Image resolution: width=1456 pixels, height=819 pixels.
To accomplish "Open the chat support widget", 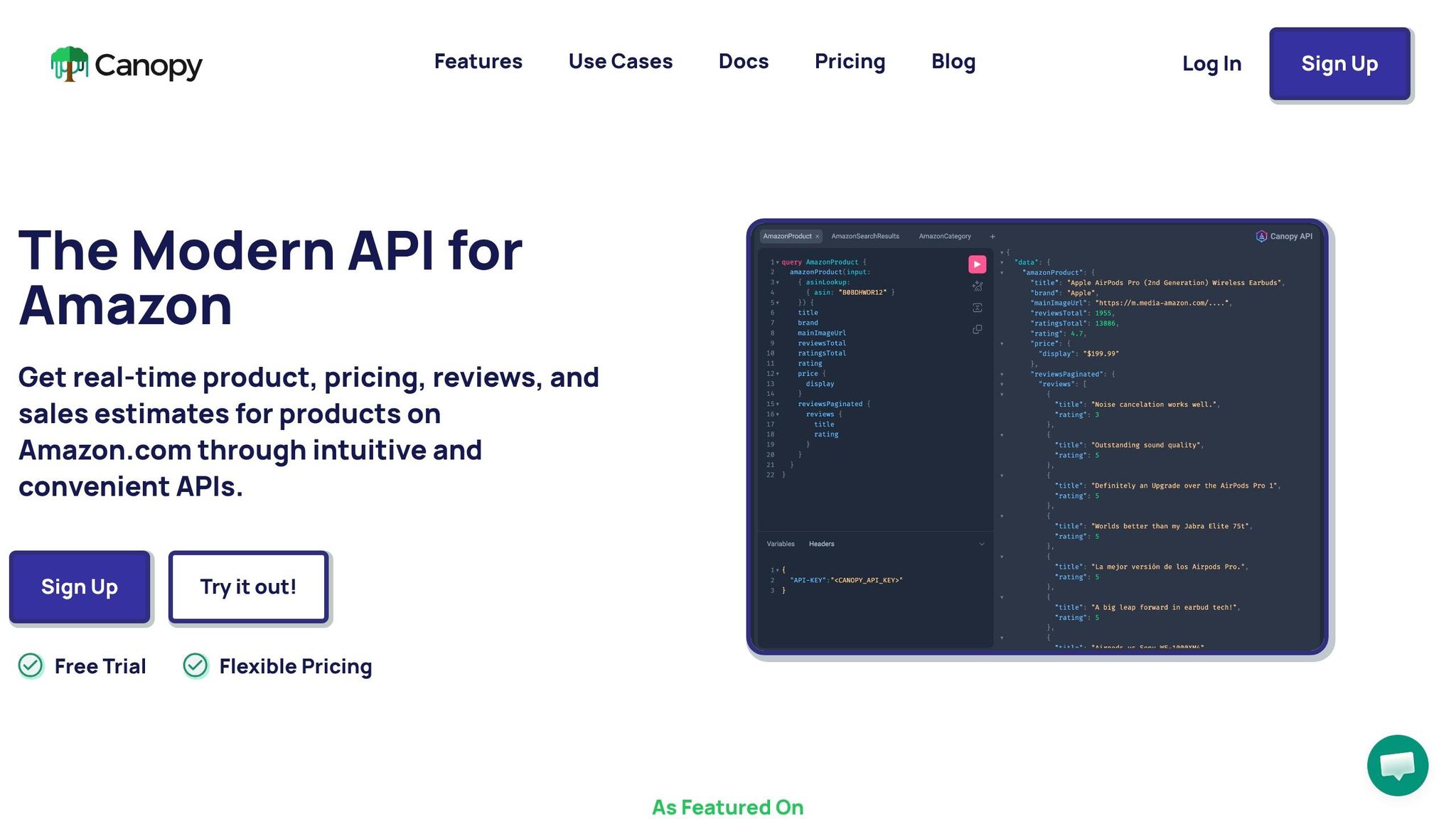I will 1397,766.
